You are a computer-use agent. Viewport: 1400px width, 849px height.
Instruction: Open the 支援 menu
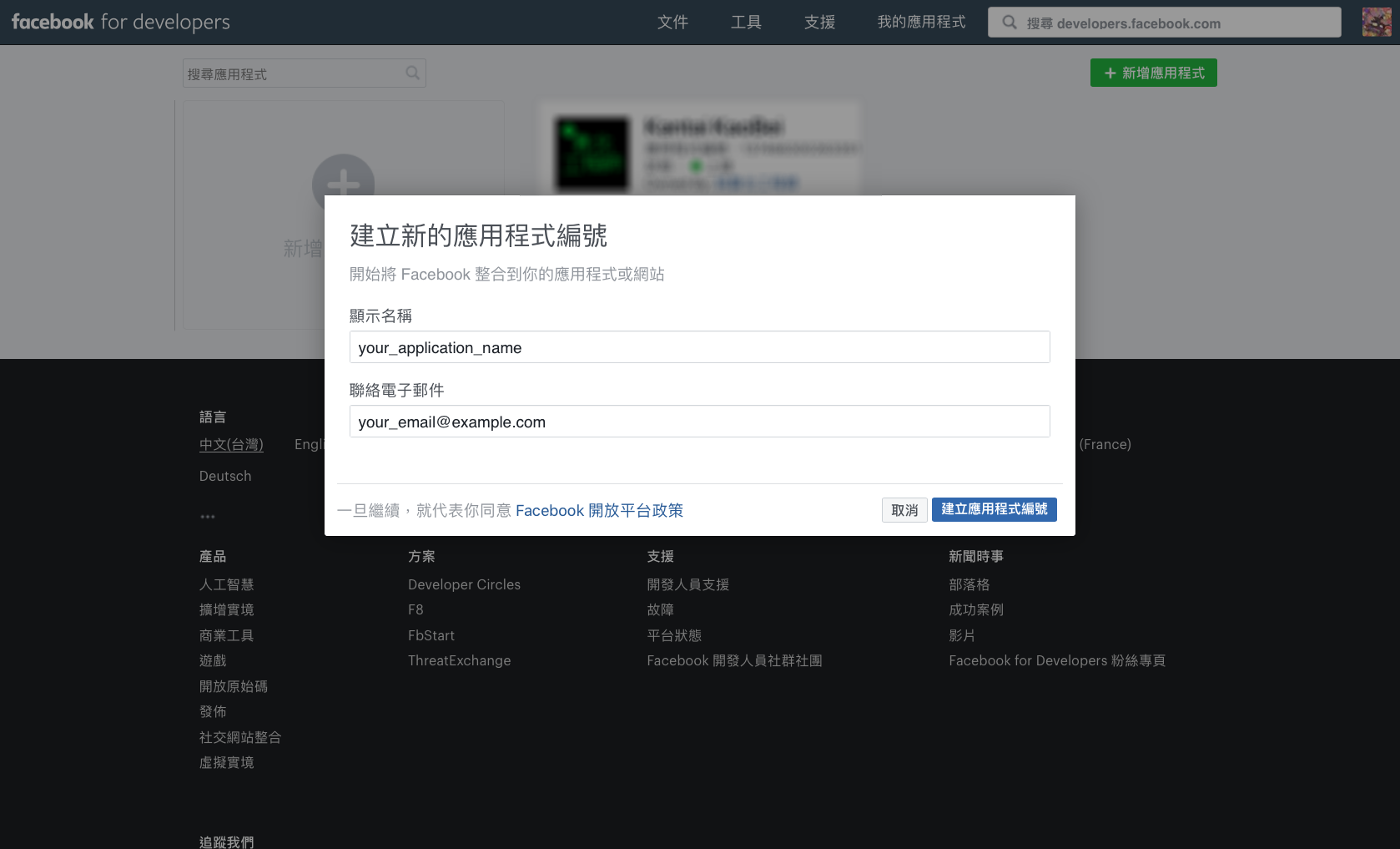coord(819,23)
